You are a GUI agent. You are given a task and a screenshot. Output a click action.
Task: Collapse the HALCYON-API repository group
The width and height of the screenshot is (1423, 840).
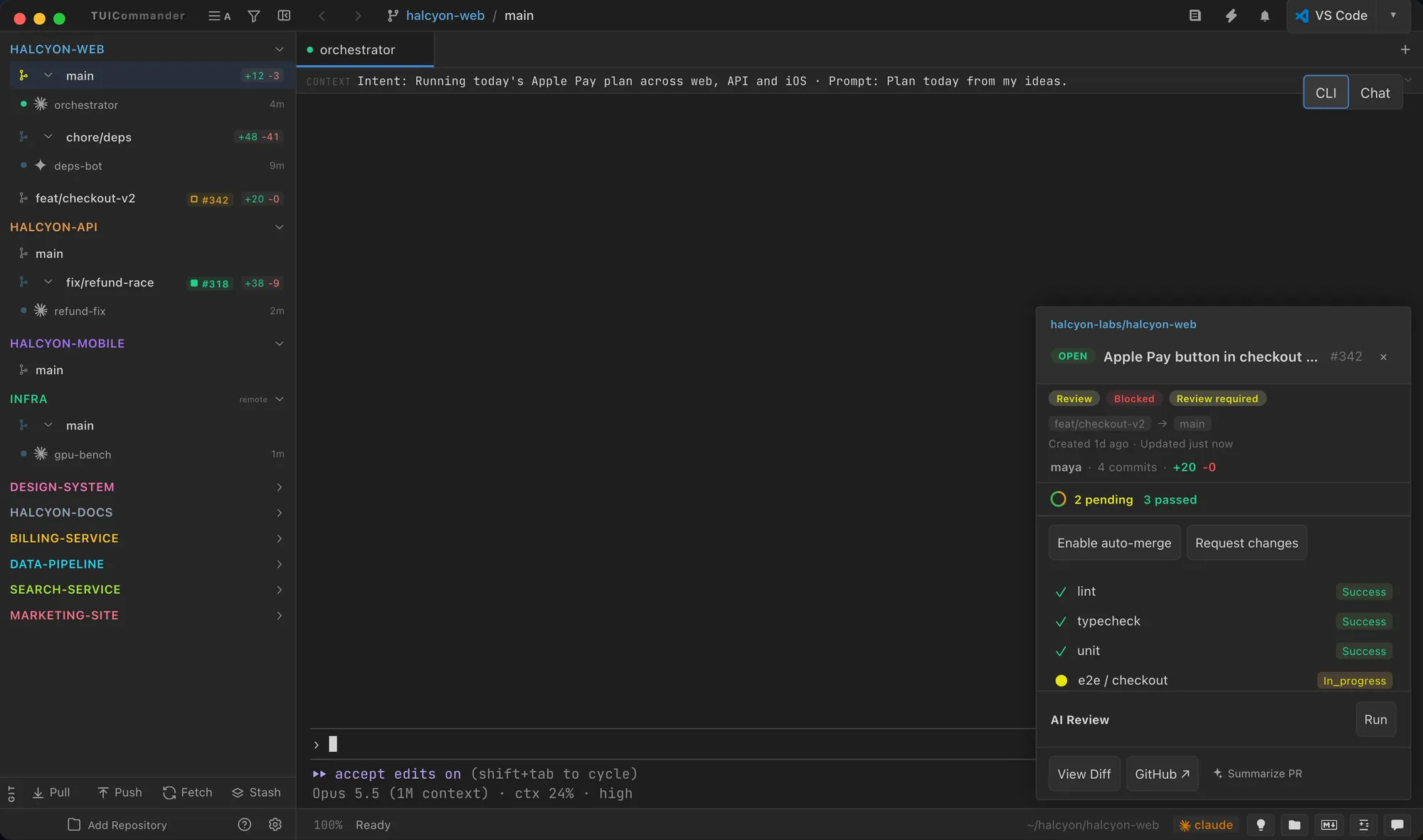coord(279,227)
